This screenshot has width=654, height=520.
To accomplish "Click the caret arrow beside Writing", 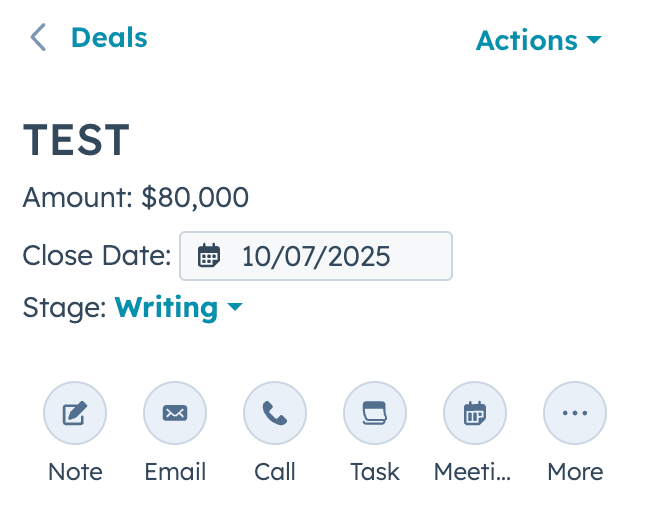I will (x=235, y=308).
